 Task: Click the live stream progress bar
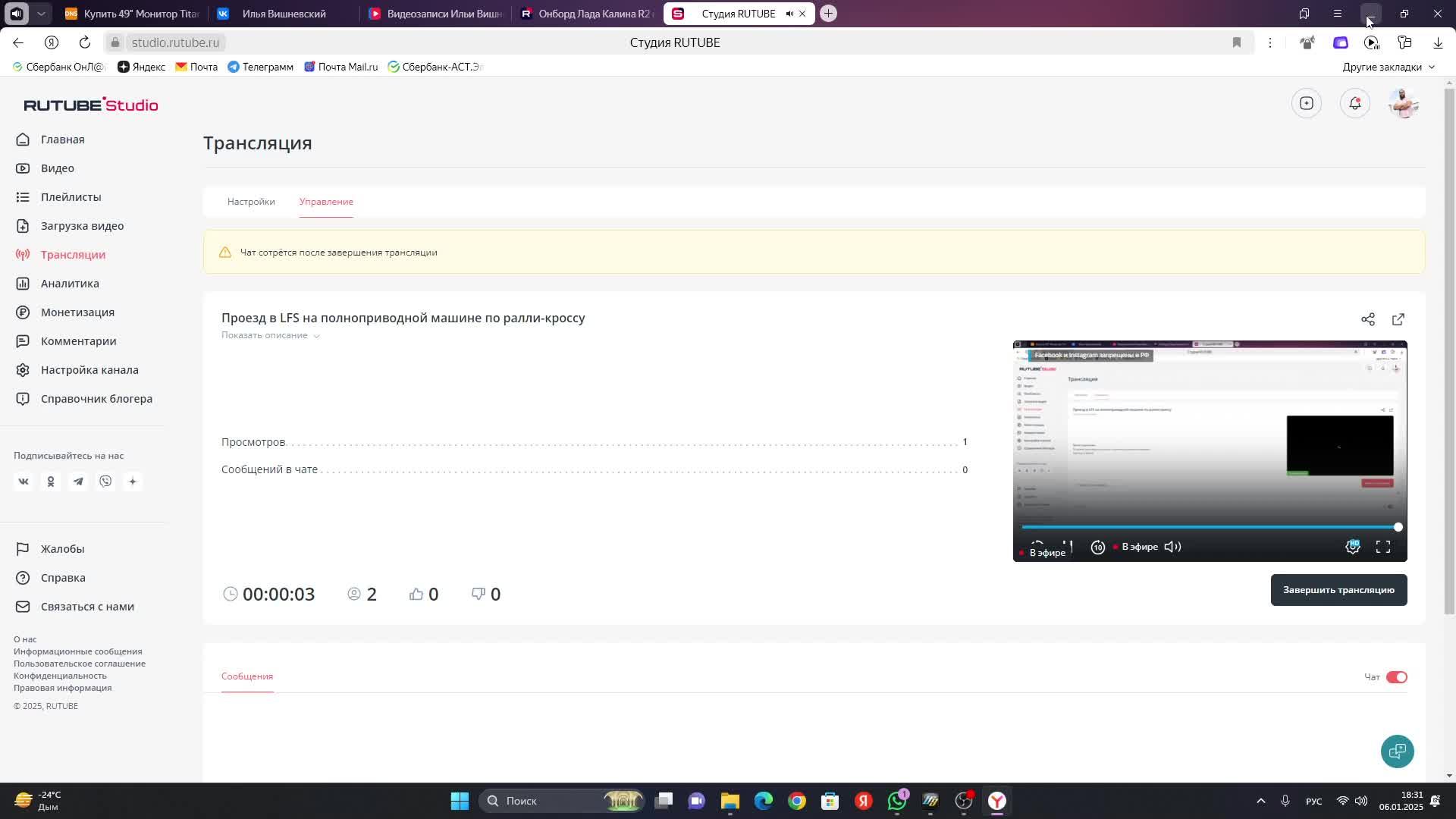pyautogui.click(x=1209, y=527)
